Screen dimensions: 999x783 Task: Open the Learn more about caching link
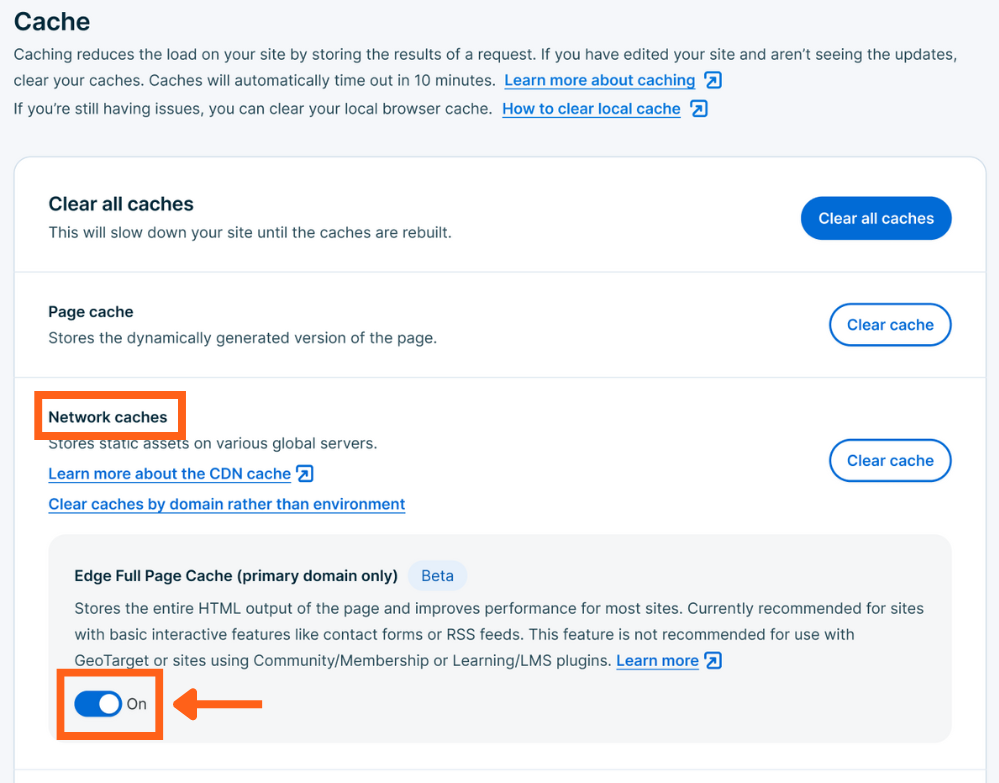599,80
